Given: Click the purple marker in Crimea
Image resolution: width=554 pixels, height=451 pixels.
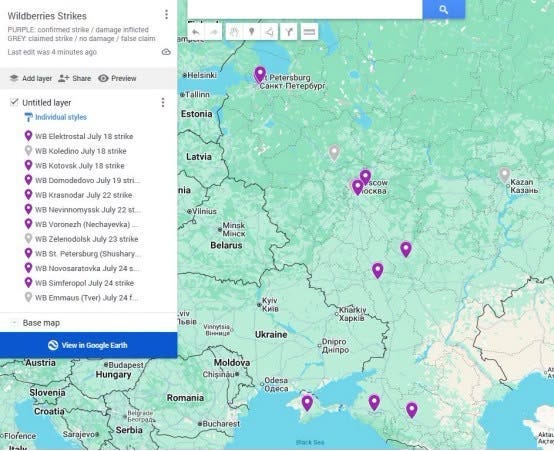Looking at the screenshot, I should [x=307, y=403].
